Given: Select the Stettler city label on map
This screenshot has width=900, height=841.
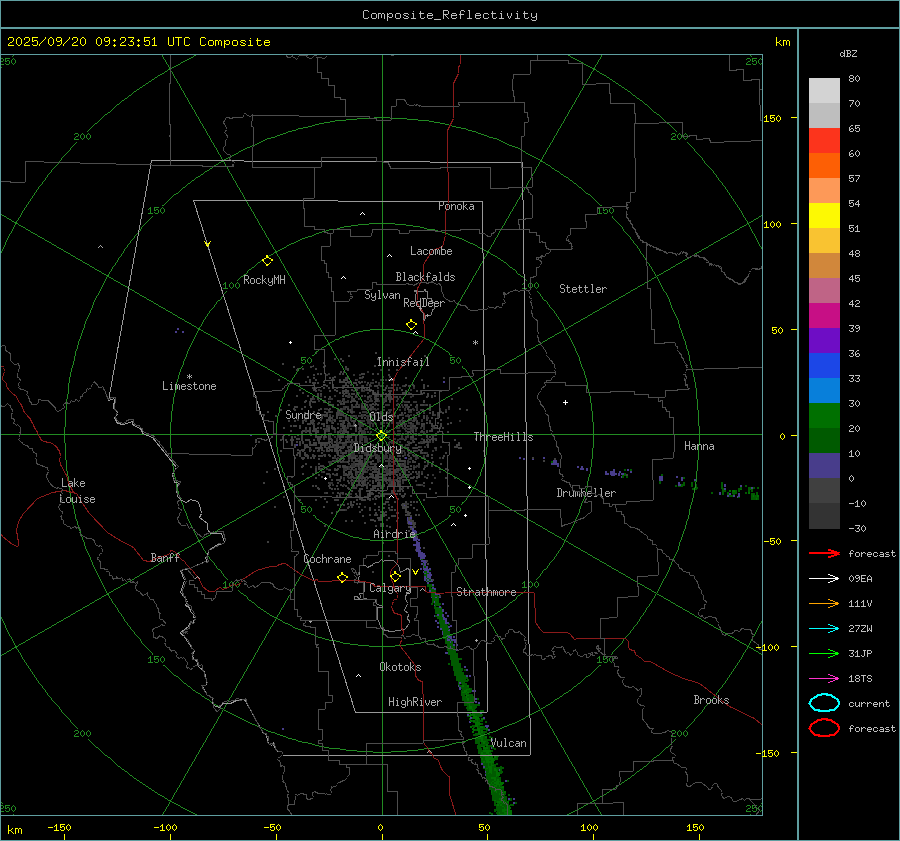Looking at the screenshot, I should coord(583,289).
